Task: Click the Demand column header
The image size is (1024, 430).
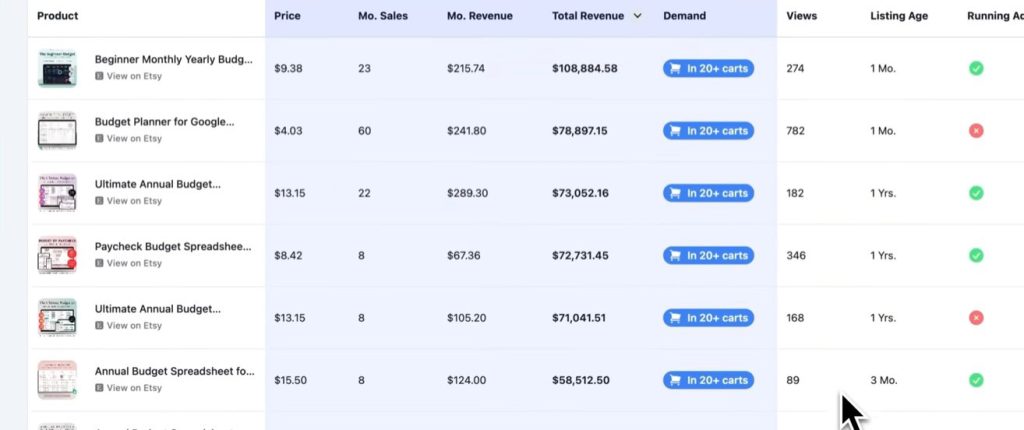Action: (x=684, y=16)
